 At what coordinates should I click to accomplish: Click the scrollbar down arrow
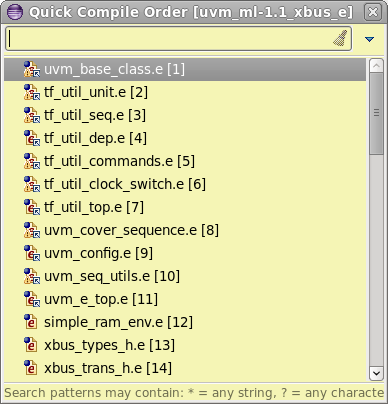376,373
